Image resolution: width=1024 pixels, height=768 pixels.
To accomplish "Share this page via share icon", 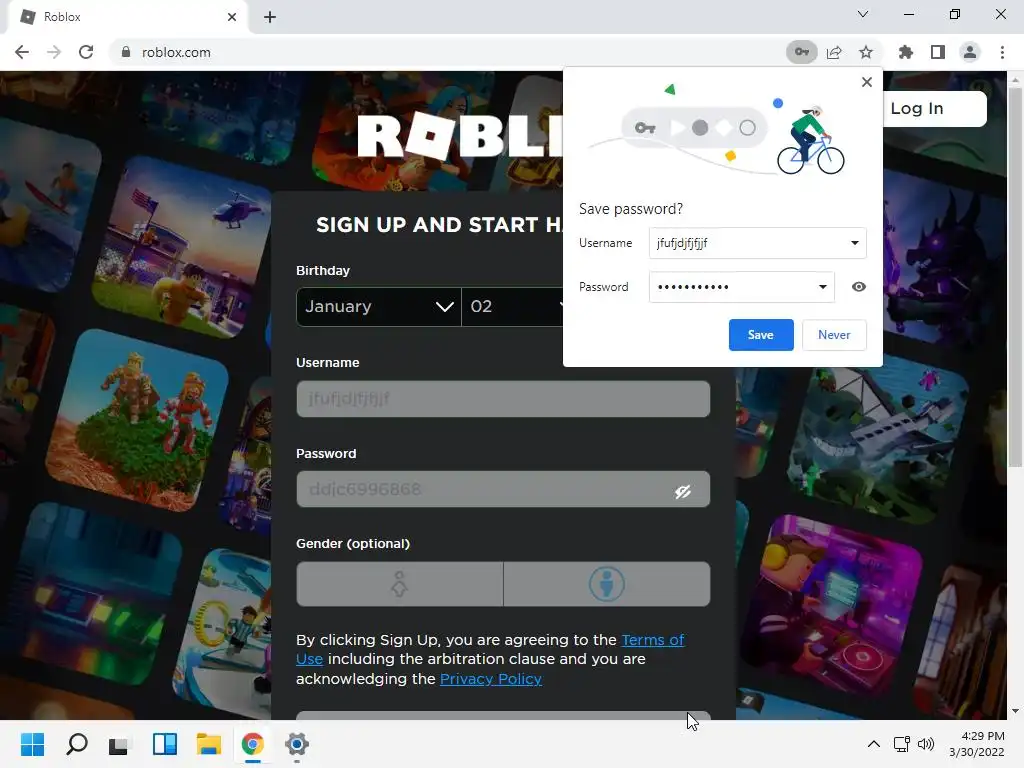I will (834, 52).
